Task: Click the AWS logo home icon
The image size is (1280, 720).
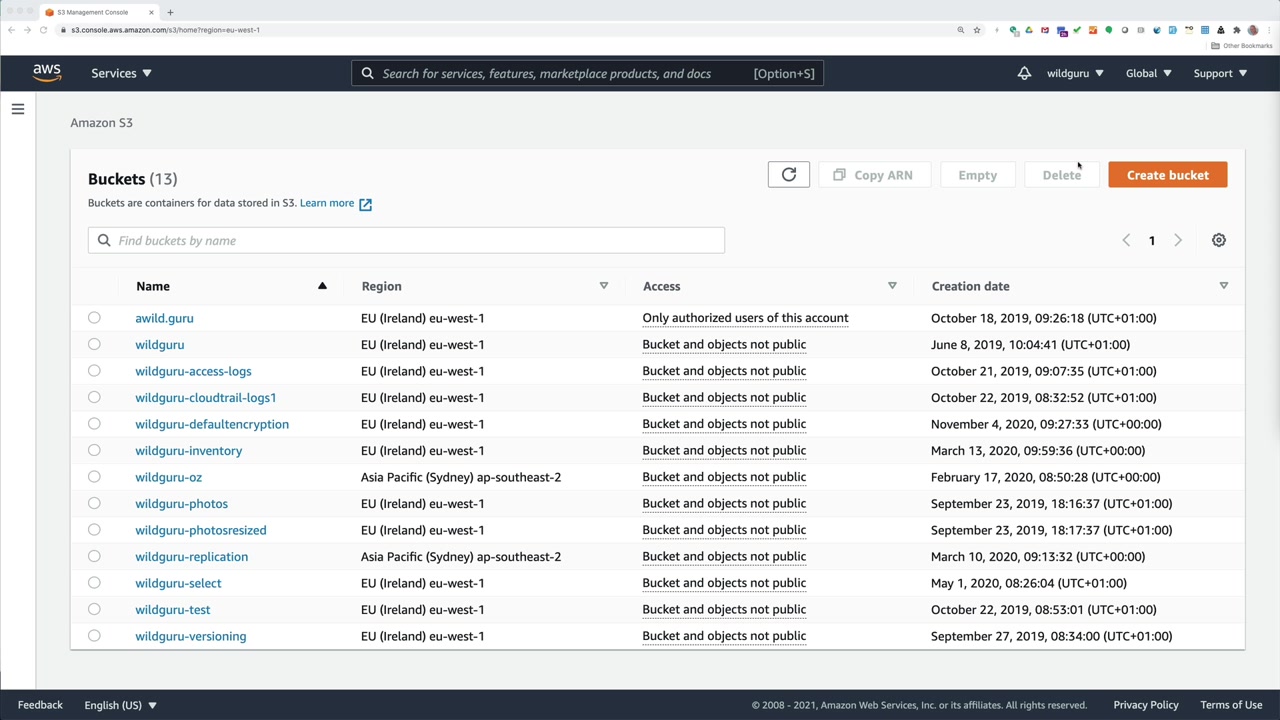Action: pos(46,73)
